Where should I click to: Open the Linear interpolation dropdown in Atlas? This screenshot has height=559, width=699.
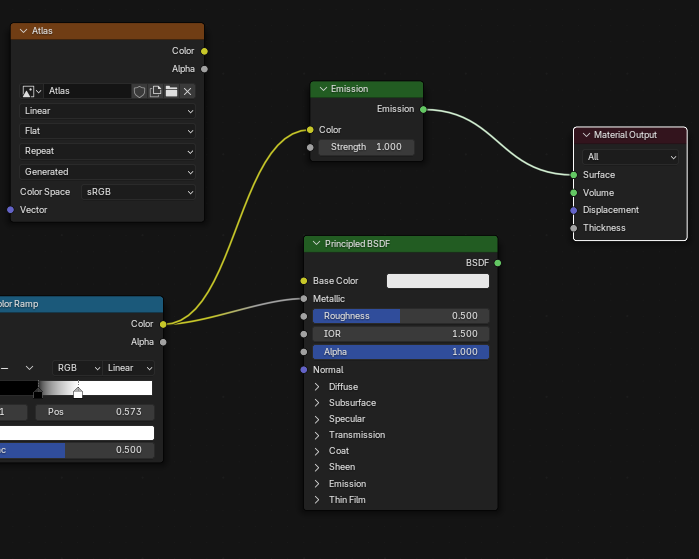[x=108, y=111]
